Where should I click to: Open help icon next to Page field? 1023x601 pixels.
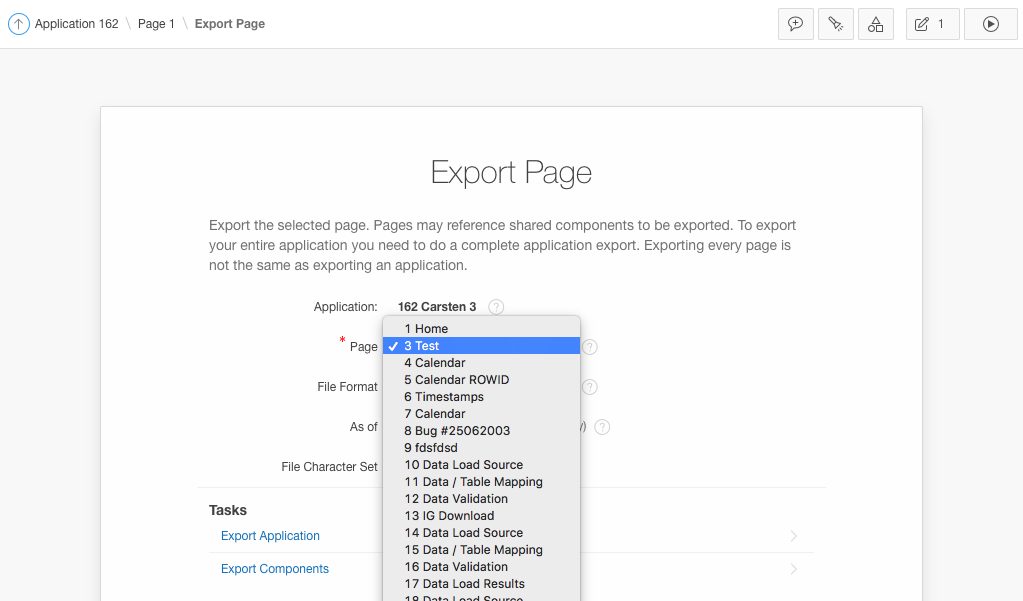pyautogui.click(x=590, y=347)
